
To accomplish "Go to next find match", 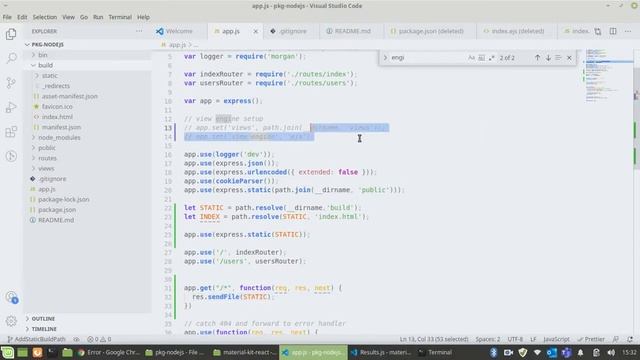I will (548, 58).
